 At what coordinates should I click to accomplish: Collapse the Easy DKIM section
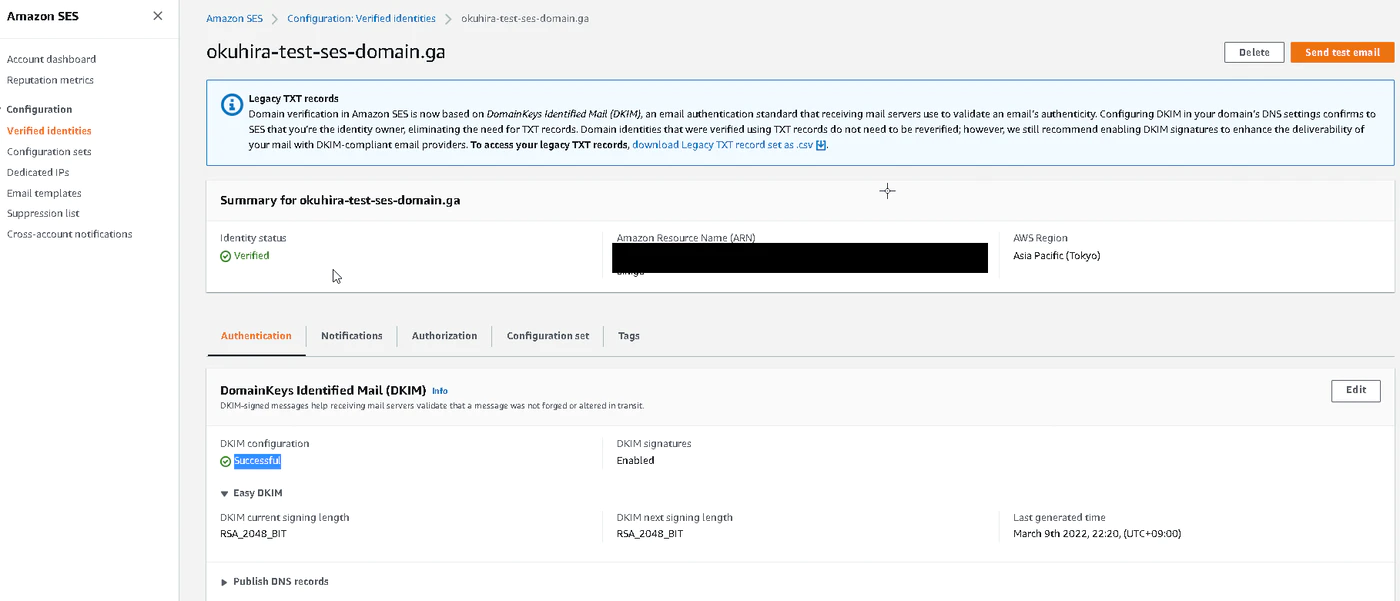click(x=225, y=493)
